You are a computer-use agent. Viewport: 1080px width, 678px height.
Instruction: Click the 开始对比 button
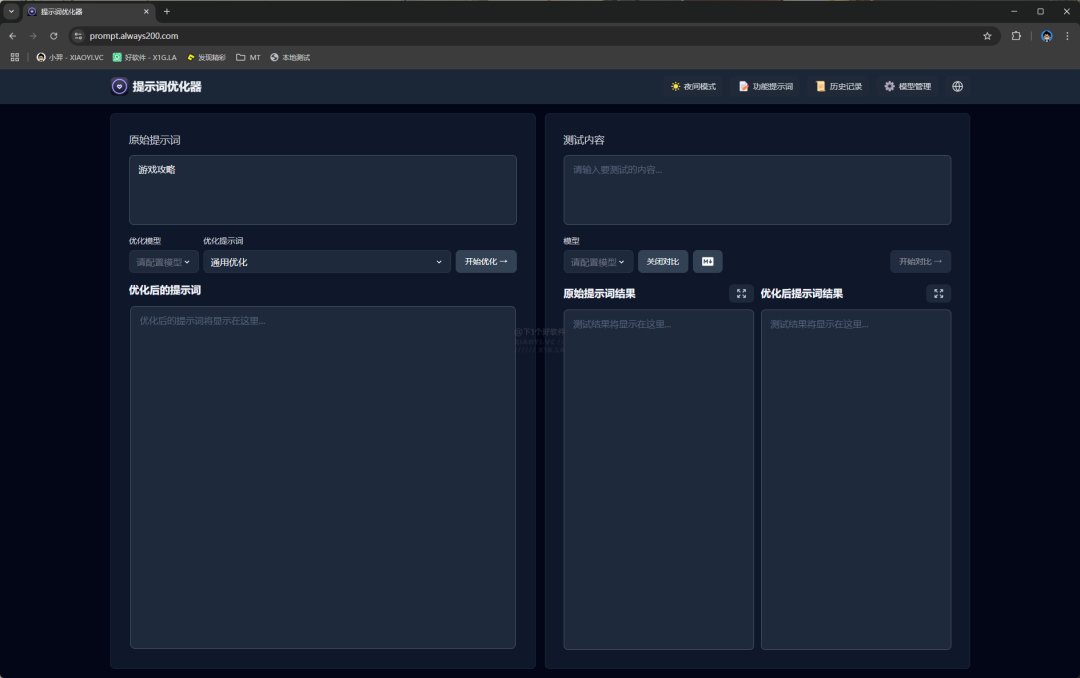coord(920,262)
